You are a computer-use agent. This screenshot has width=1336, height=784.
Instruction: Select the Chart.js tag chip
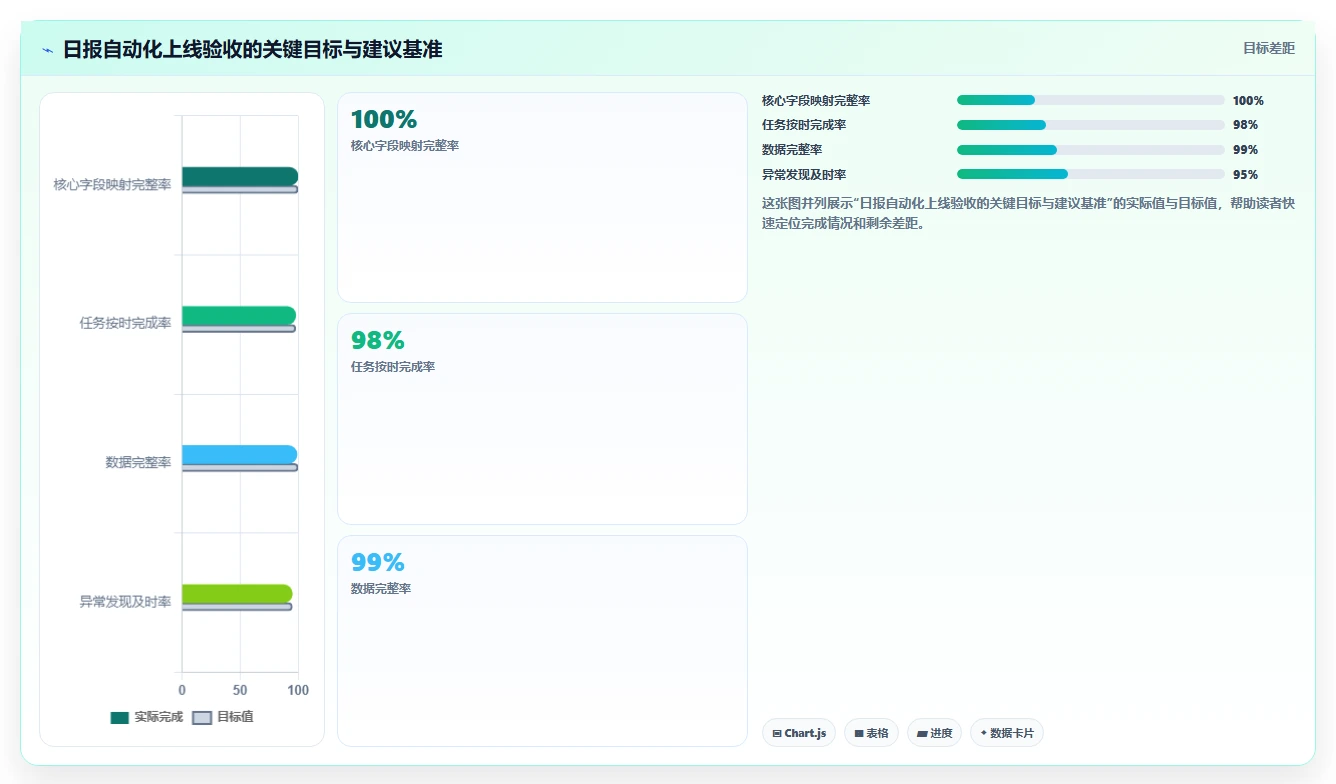coord(799,733)
